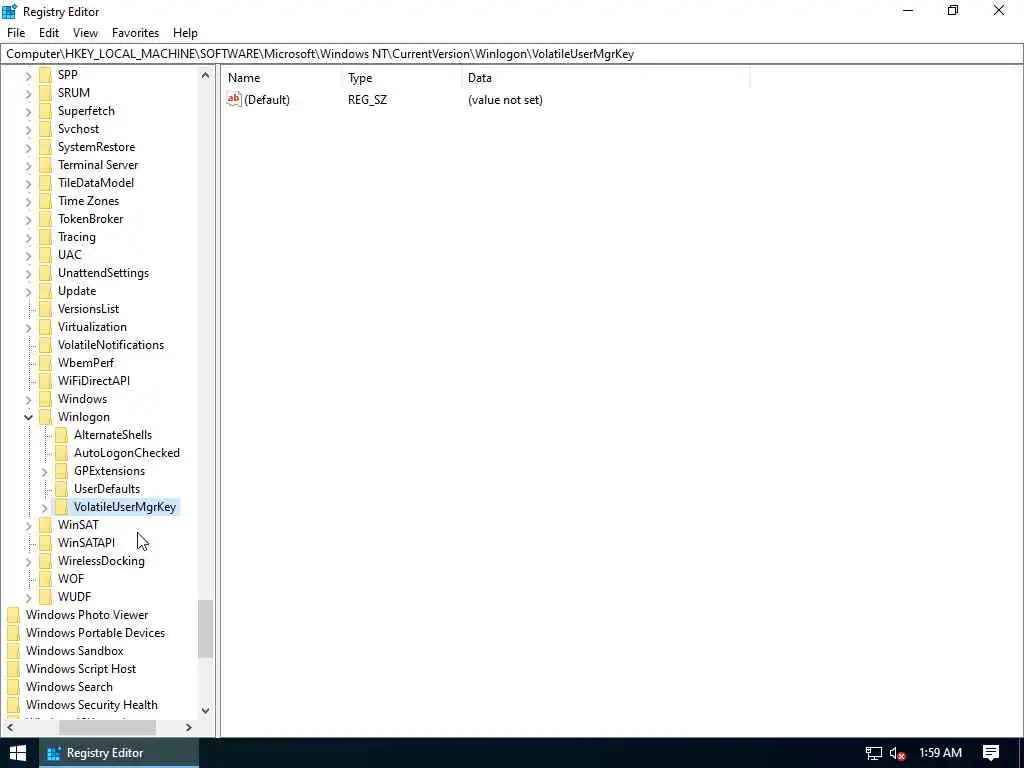
Task: Click the REG_SZ type cell
Action: 368,100
